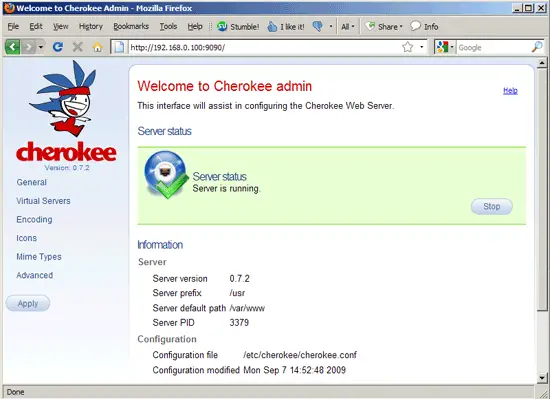Click the Reload page icon
The height and width of the screenshot is (399, 550).
tap(58, 47)
